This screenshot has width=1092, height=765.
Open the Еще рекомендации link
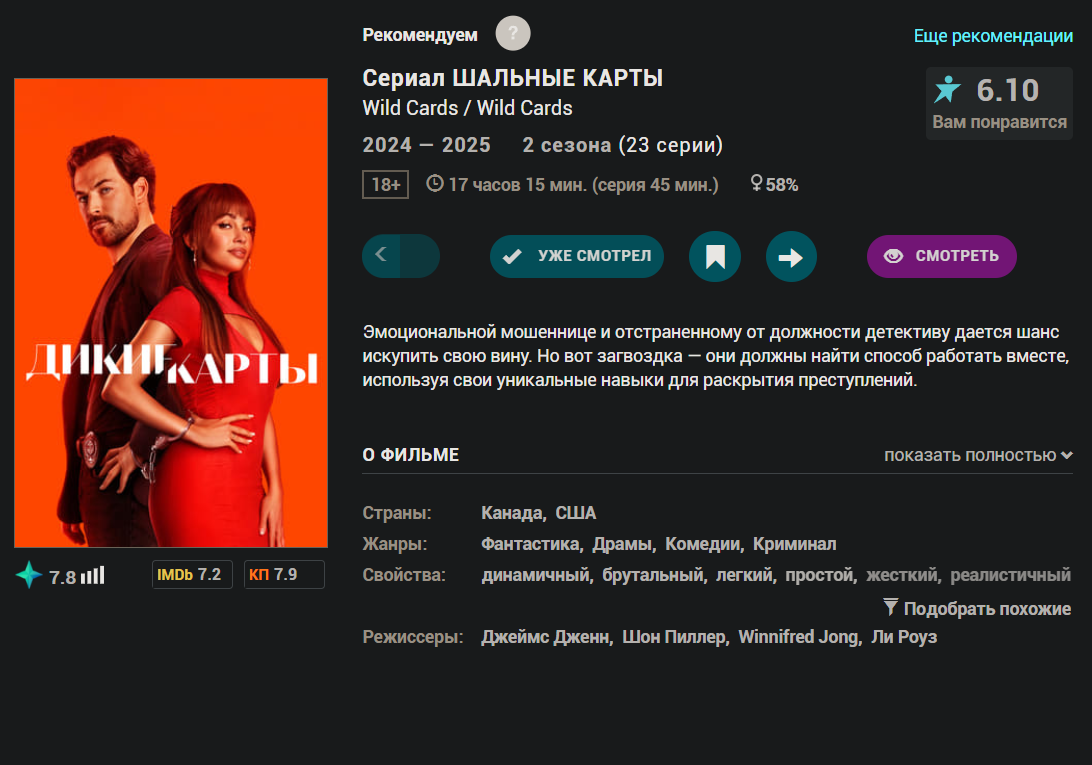pyautogui.click(x=993, y=36)
